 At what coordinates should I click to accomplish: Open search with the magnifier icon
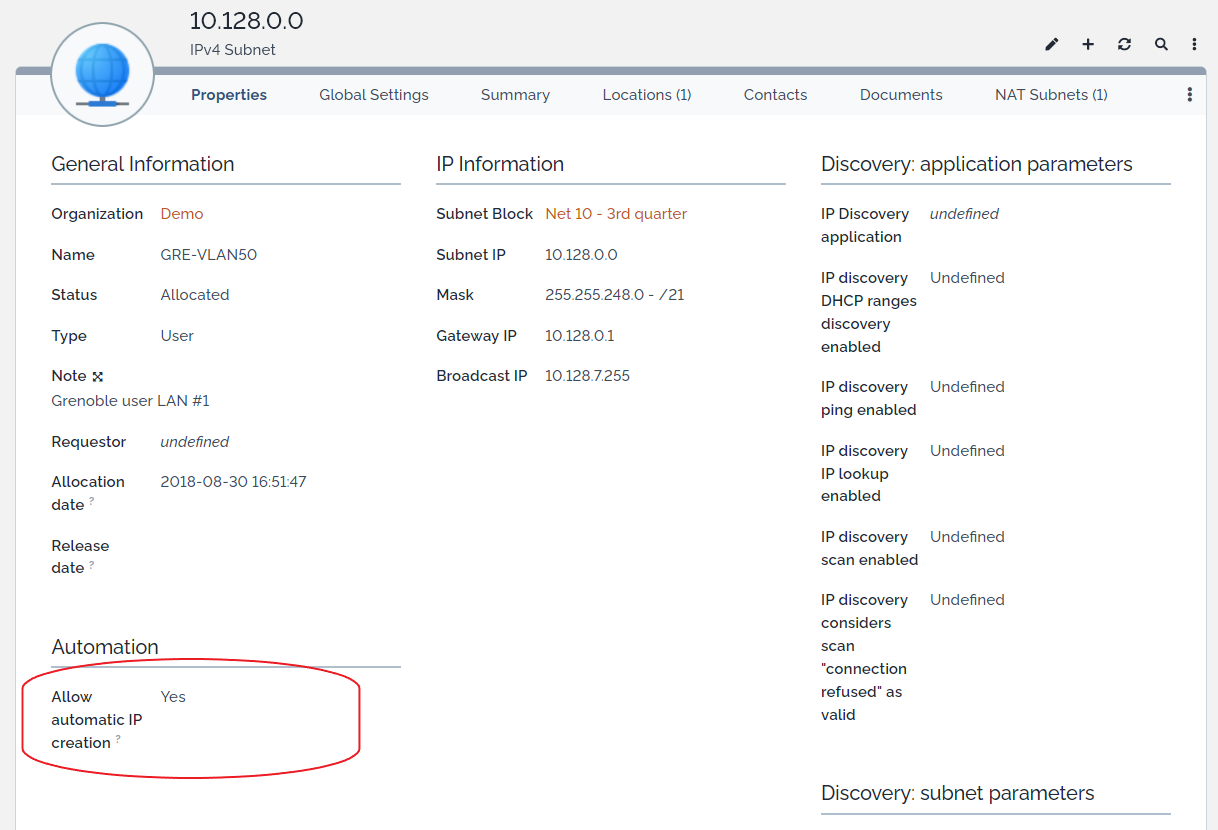(1161, 44)
